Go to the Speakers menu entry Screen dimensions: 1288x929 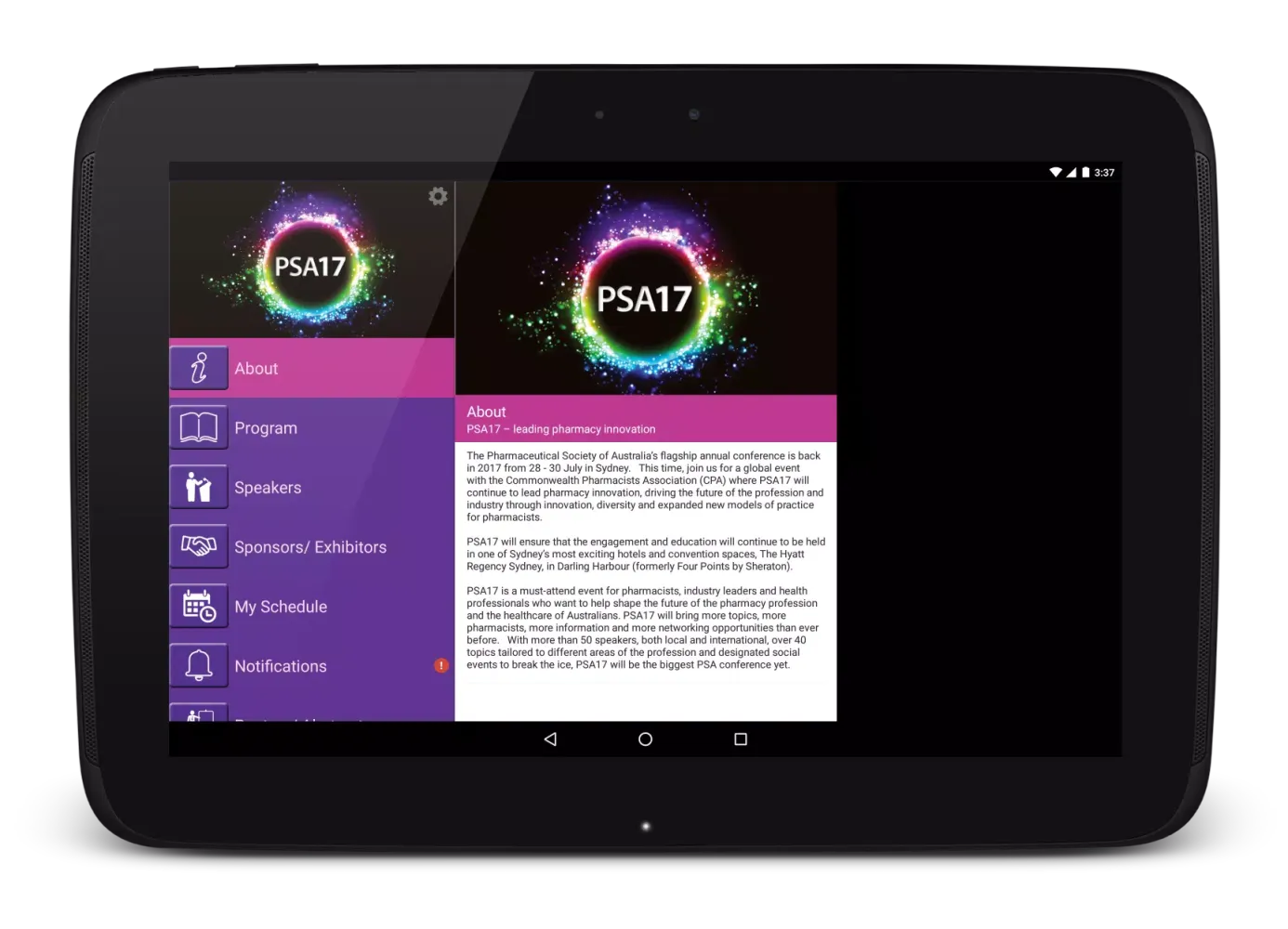coord(268,488)
